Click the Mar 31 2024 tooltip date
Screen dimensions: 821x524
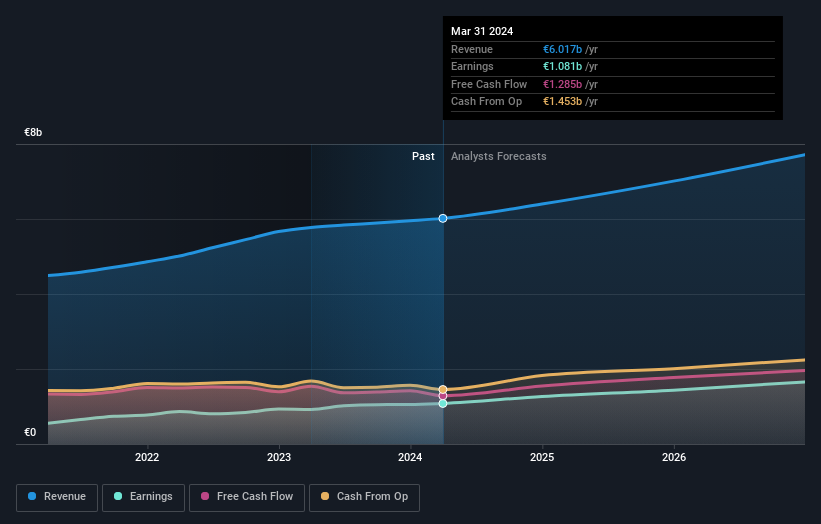482,31
